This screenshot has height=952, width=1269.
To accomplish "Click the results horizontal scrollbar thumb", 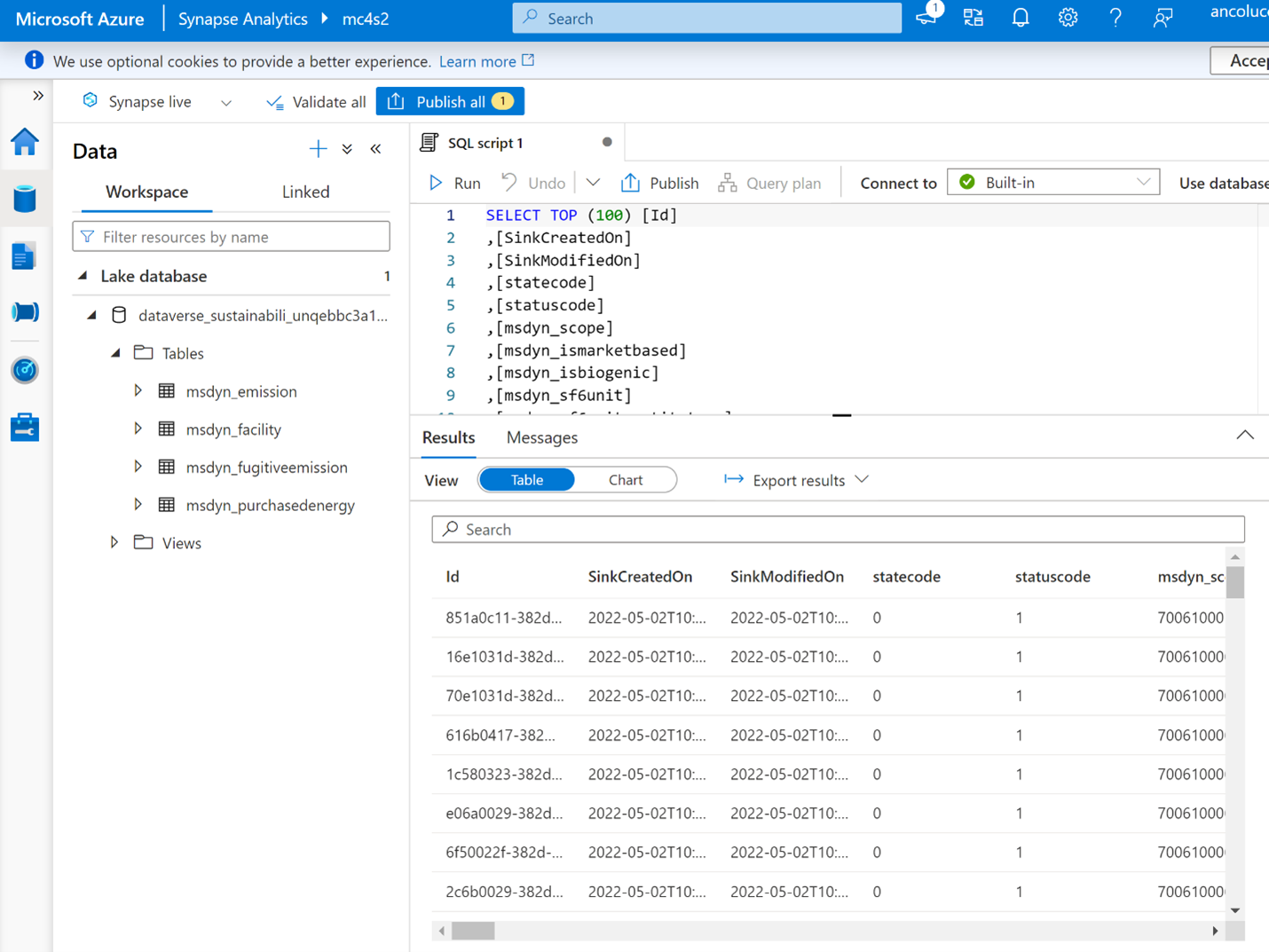I will point(473,931).
